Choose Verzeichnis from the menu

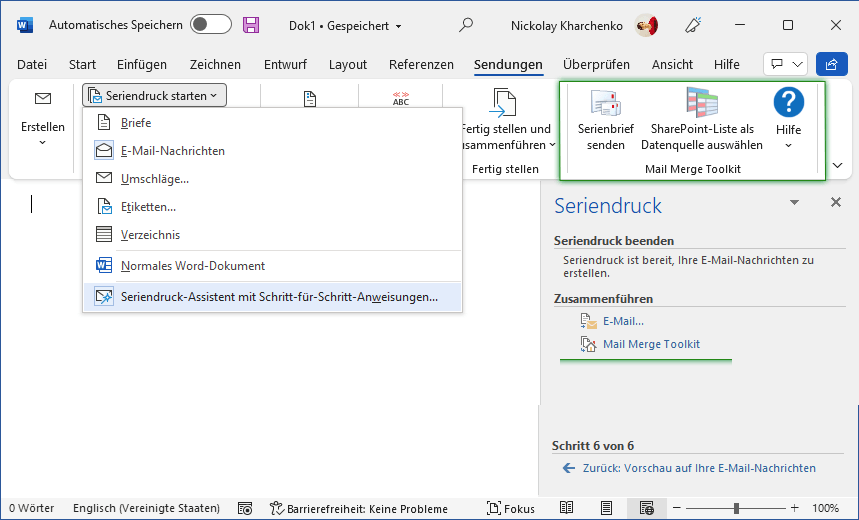pos(272,235)
